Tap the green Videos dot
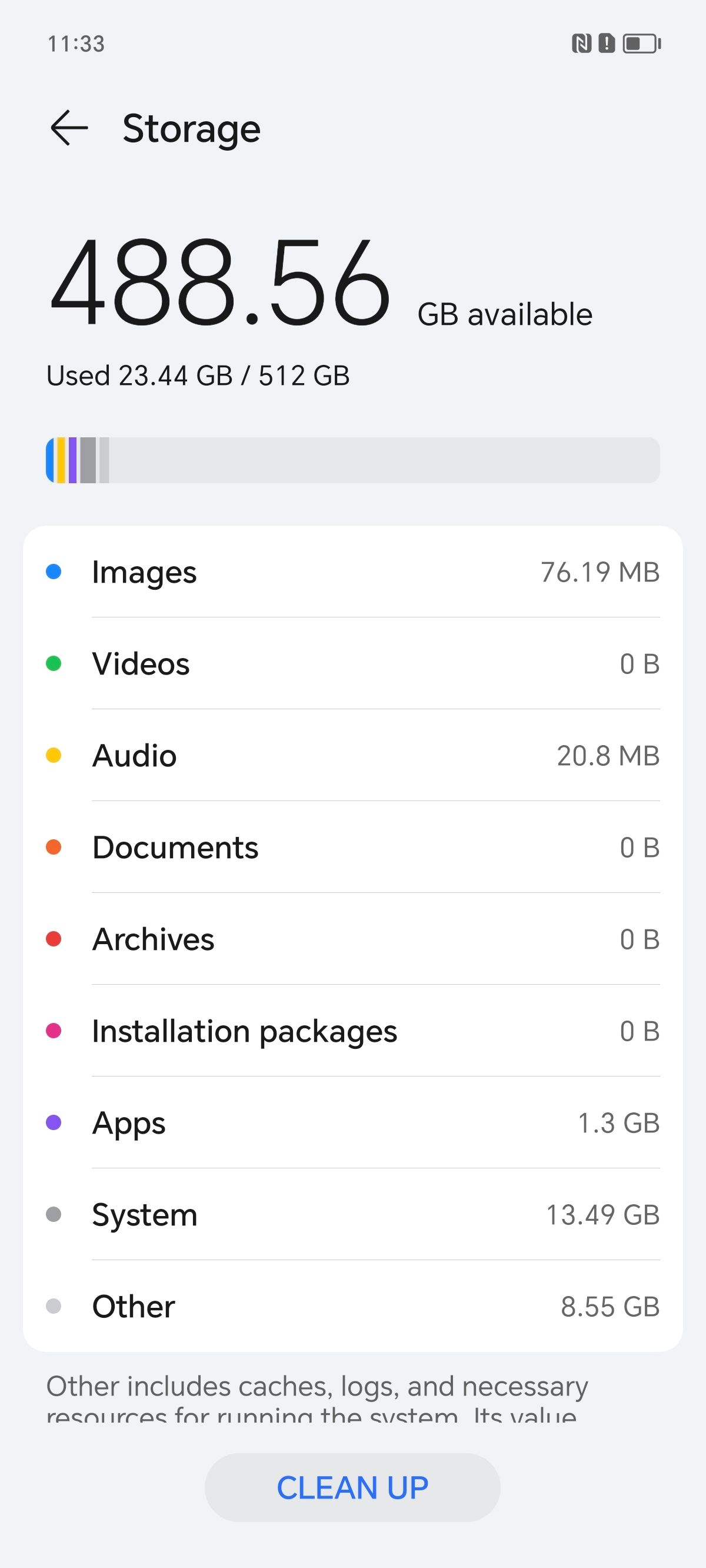This screenshot has height=1568, width=706. coord(54,663)
